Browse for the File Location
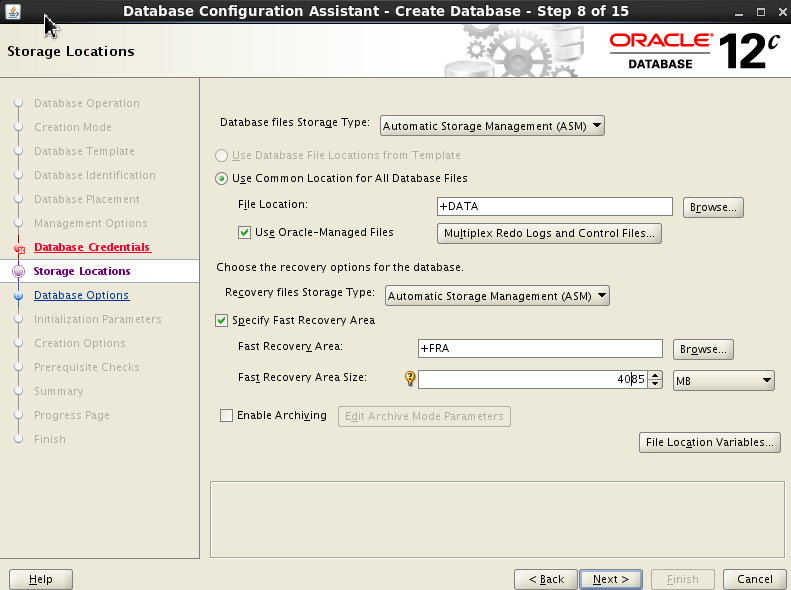 click(x=713, y=207)
